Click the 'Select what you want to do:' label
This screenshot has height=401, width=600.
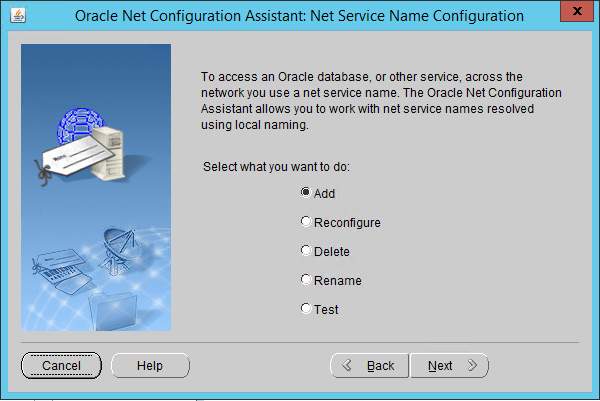(x=276, y=167)
